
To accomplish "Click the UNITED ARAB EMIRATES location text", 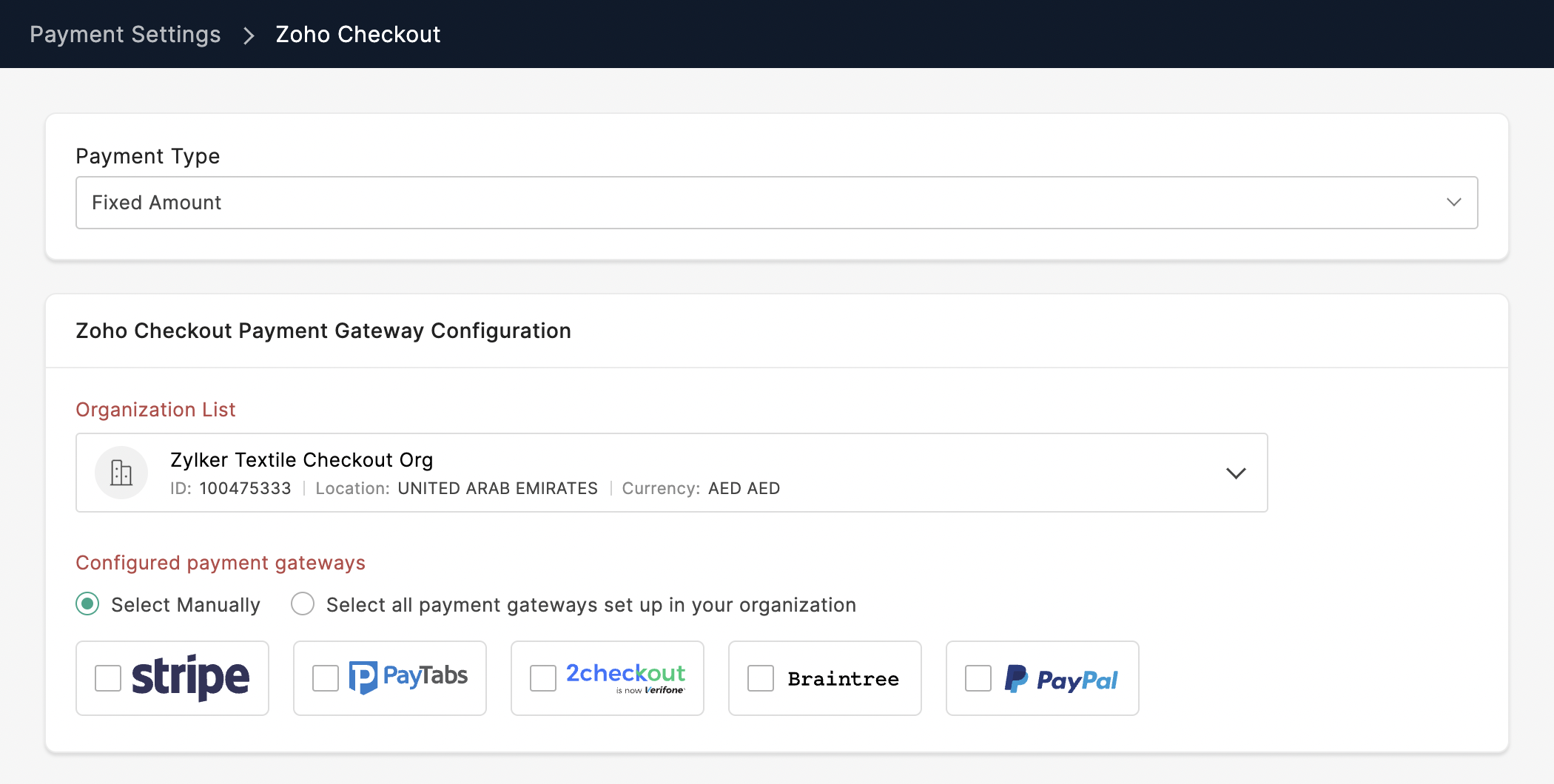I will coord(498,489).
